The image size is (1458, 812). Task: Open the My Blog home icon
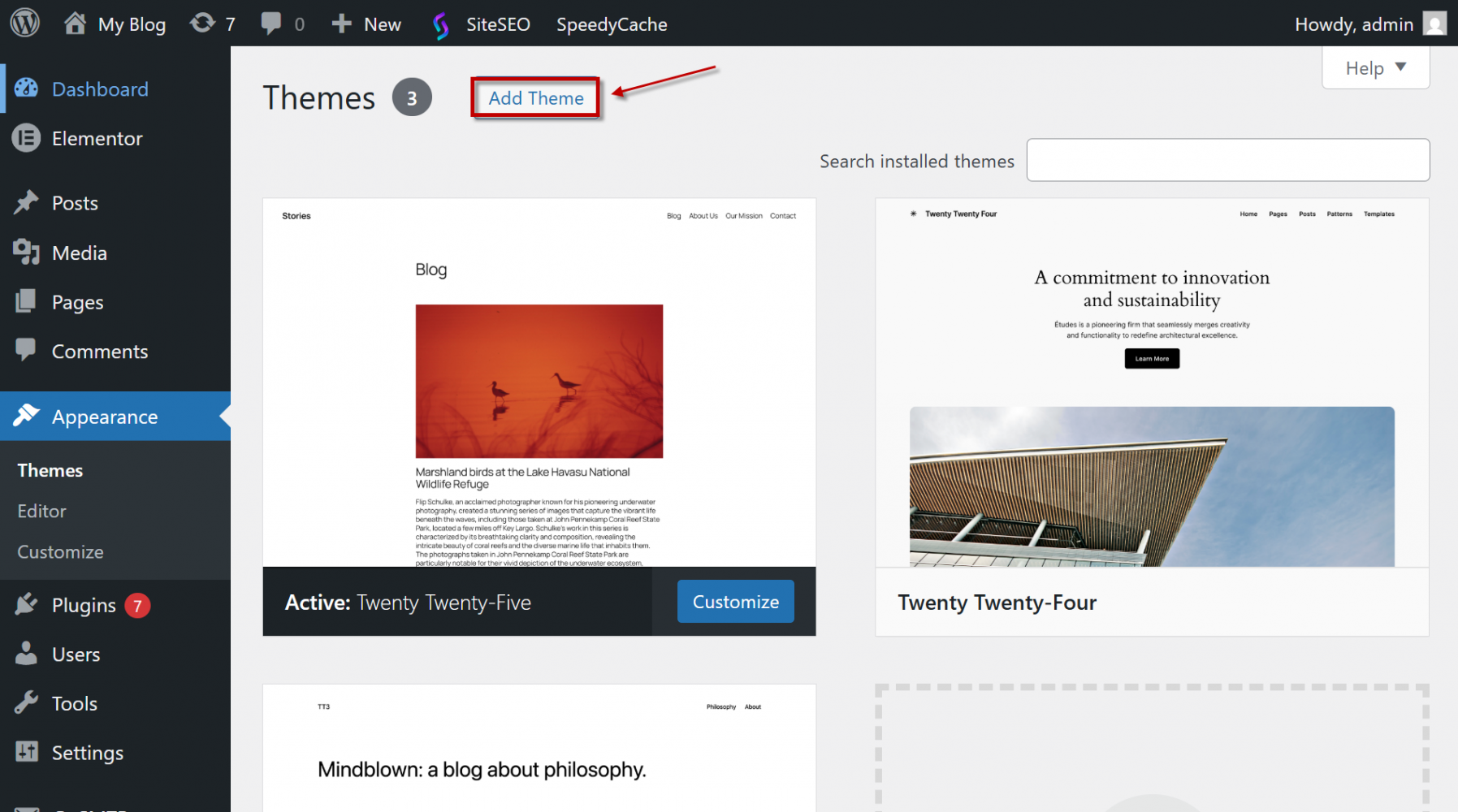click(75, 24)
